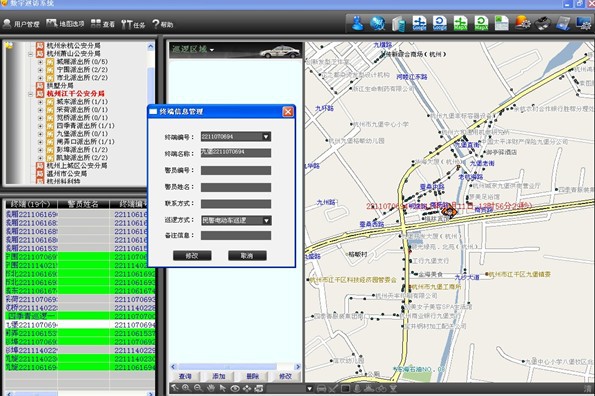Image resolution: width=595 pixels, height=396 pixels.
Task: Click the green MapX refresh icon
Action: (481, 24)
